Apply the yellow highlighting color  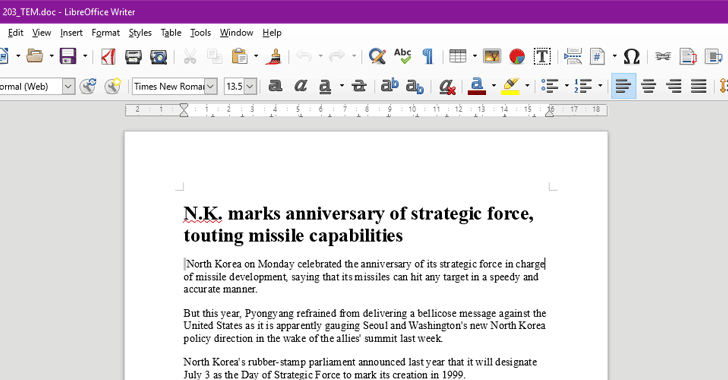510,86
